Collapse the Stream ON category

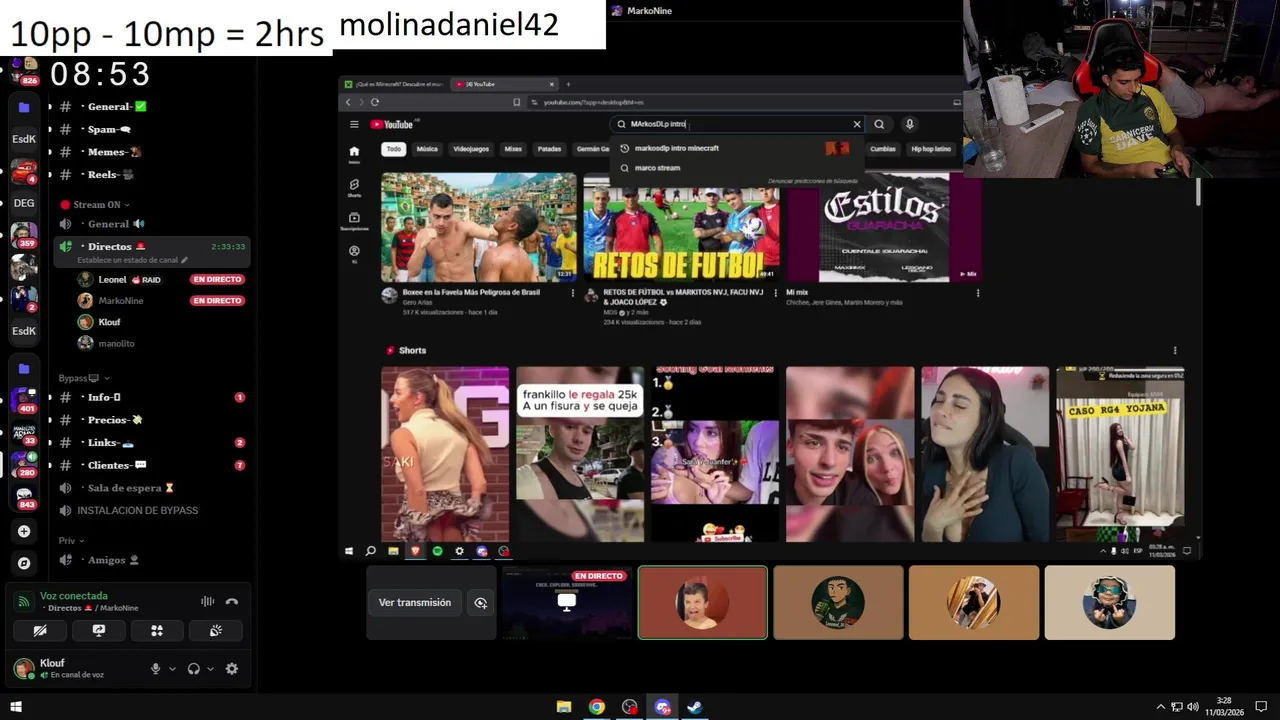[97, 204]
